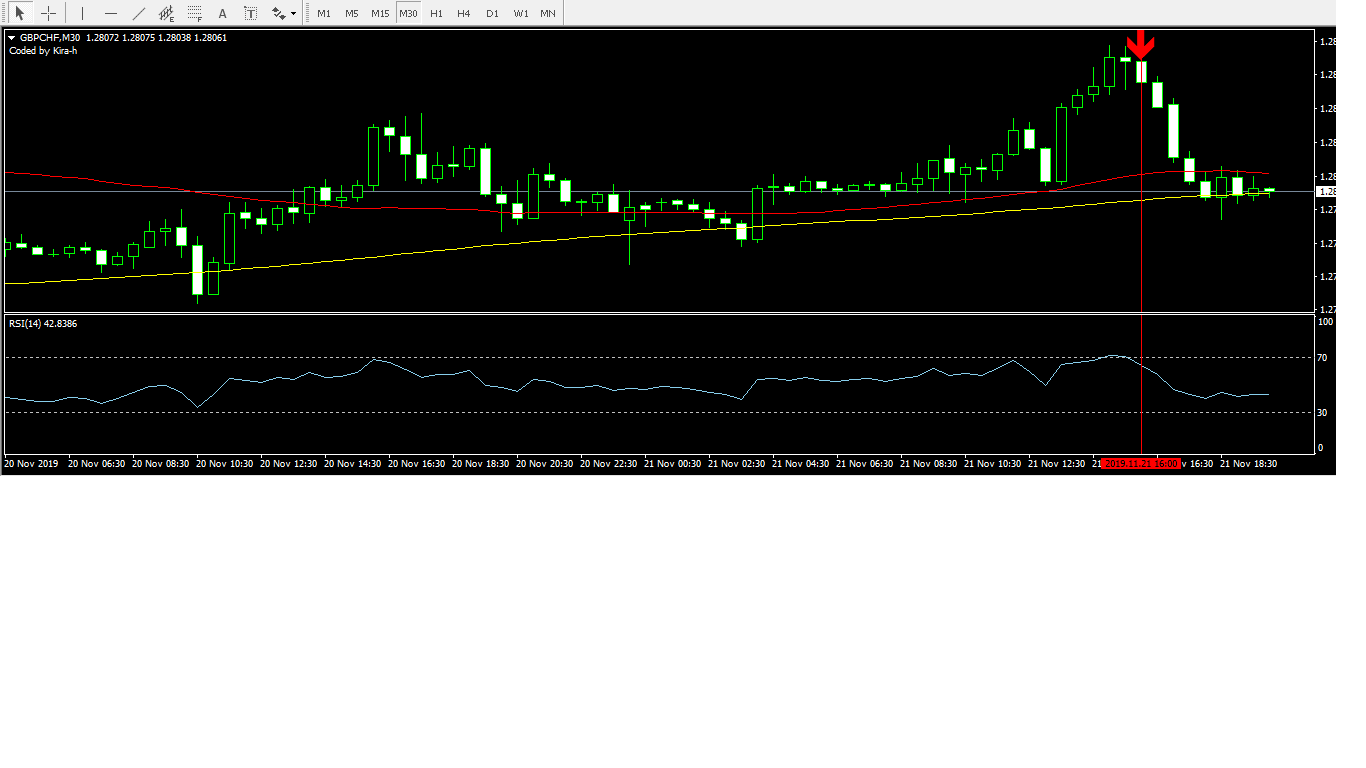Select the D1 daily timeframe
The width and height of the screenshot is (1366, 768).
point(492,13)
